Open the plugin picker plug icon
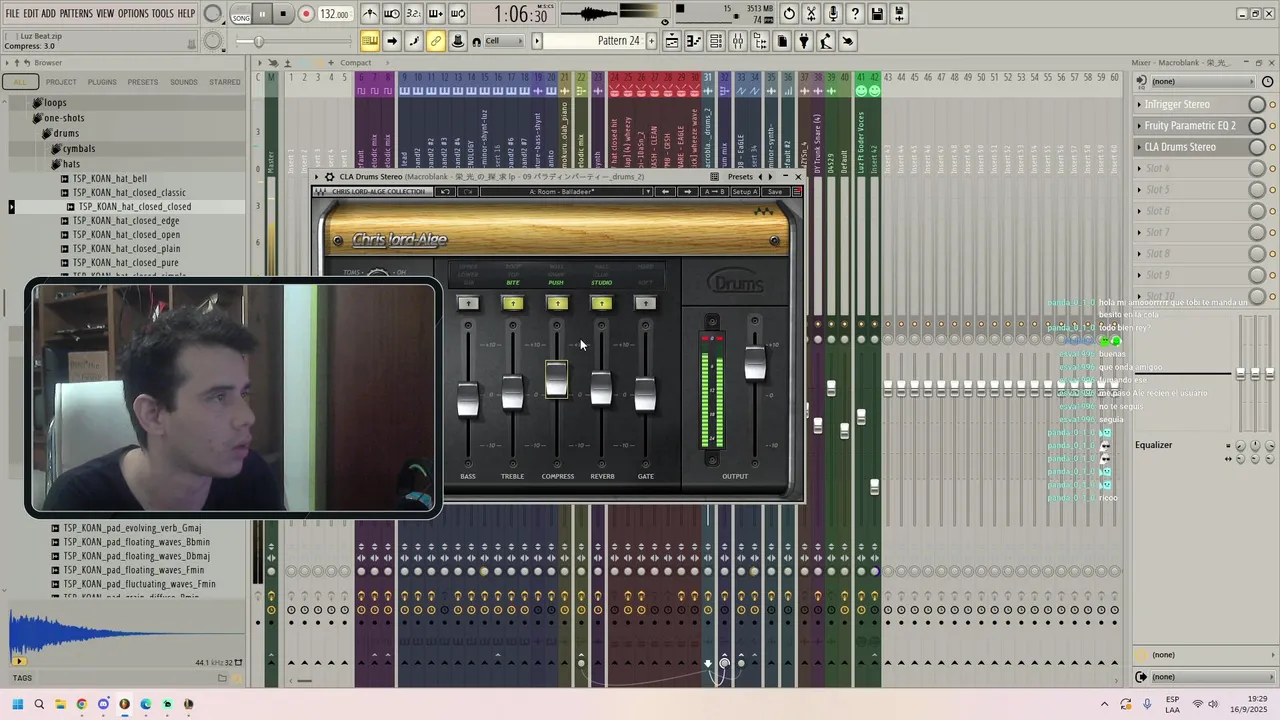The width and height of the screenshot is (1280, 720). pos(804,41)
